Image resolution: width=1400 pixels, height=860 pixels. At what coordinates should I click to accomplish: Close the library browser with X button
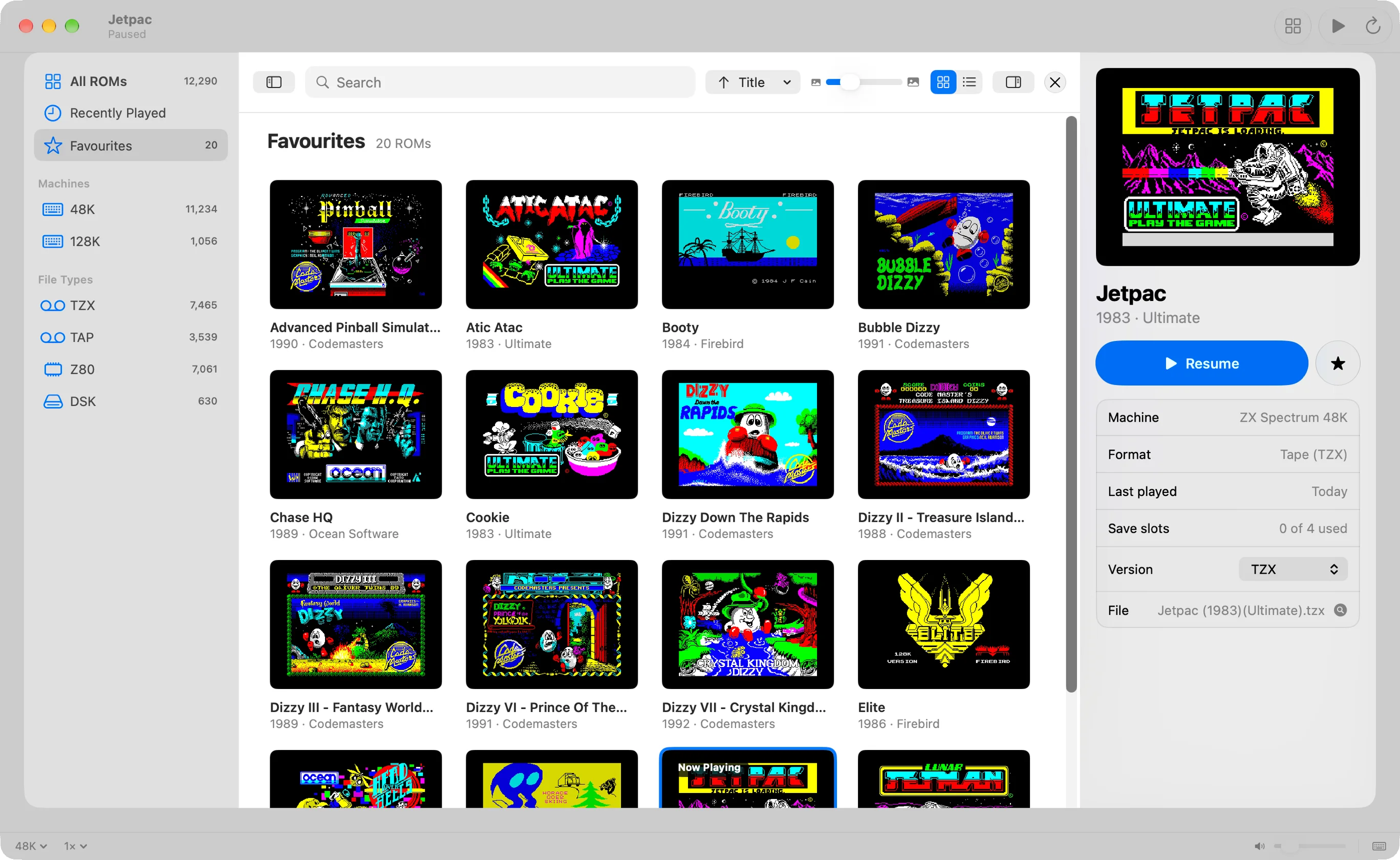pos(1054,82)
